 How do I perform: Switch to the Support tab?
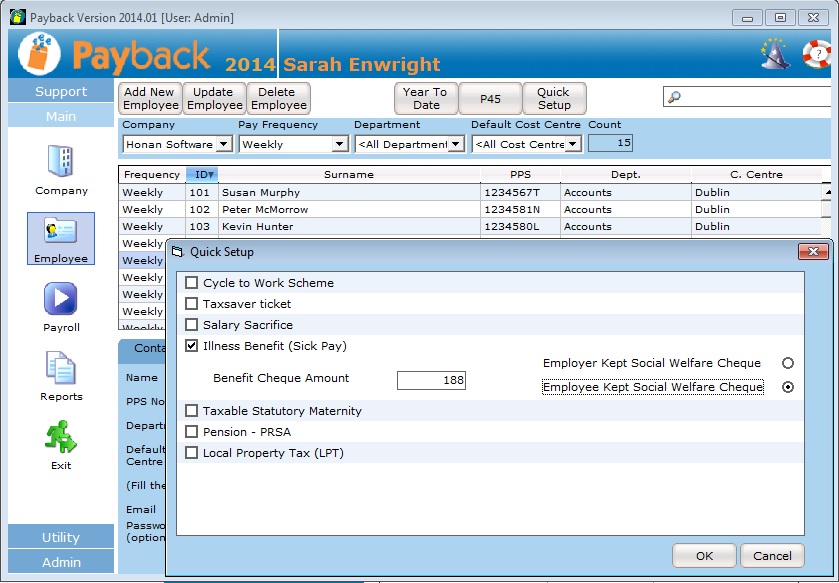click(x=61, y=91)
